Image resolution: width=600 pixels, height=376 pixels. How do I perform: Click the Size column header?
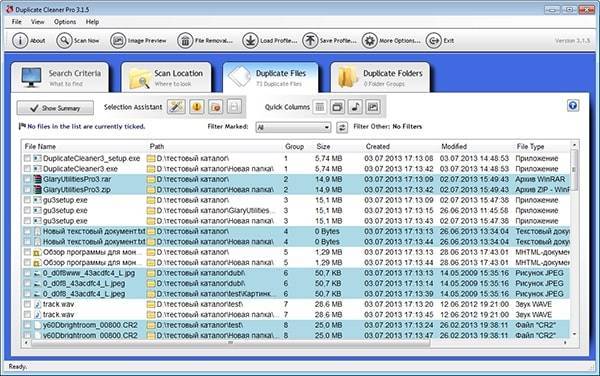323,146
